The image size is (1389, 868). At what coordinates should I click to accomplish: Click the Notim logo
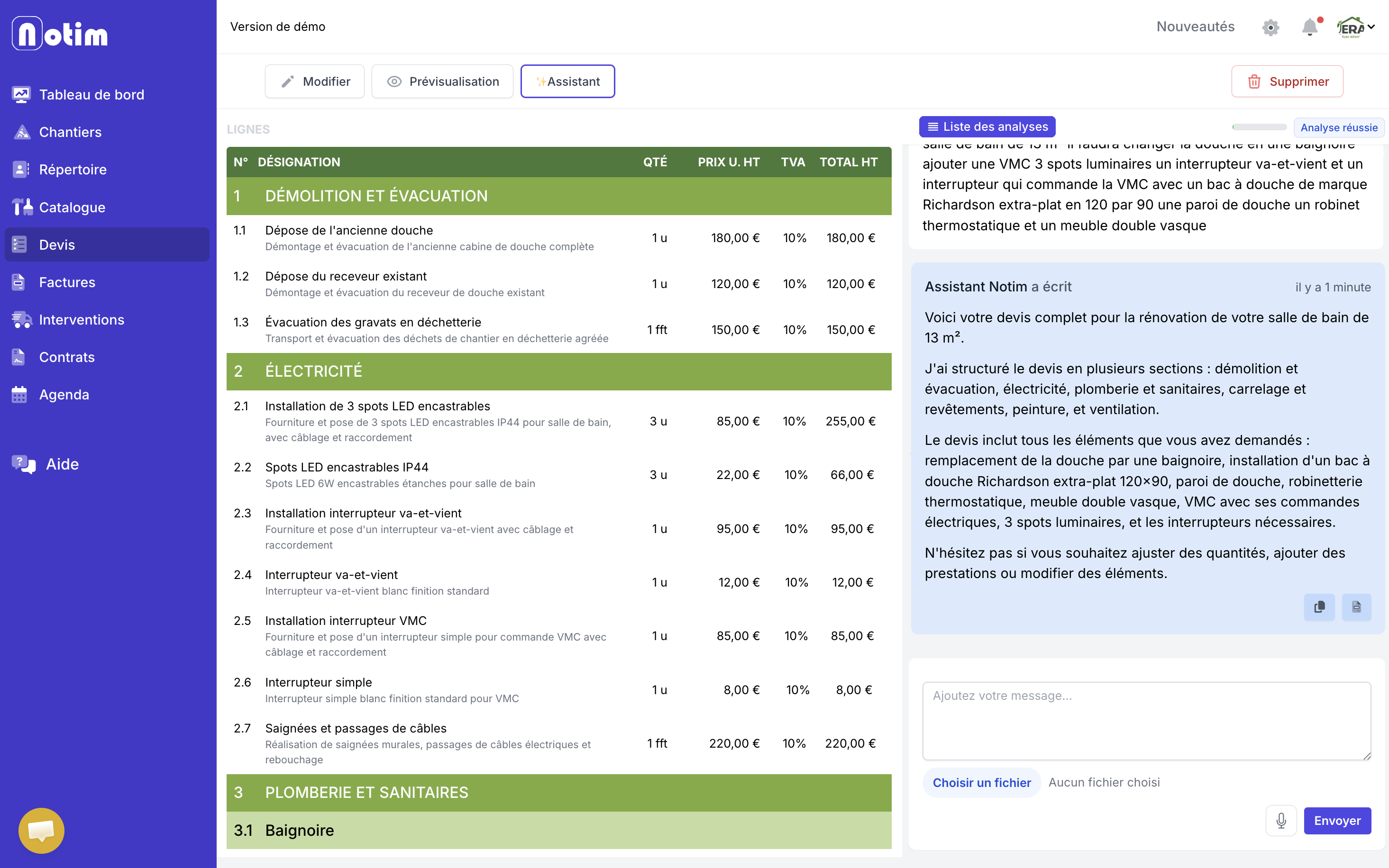[60, 33]
